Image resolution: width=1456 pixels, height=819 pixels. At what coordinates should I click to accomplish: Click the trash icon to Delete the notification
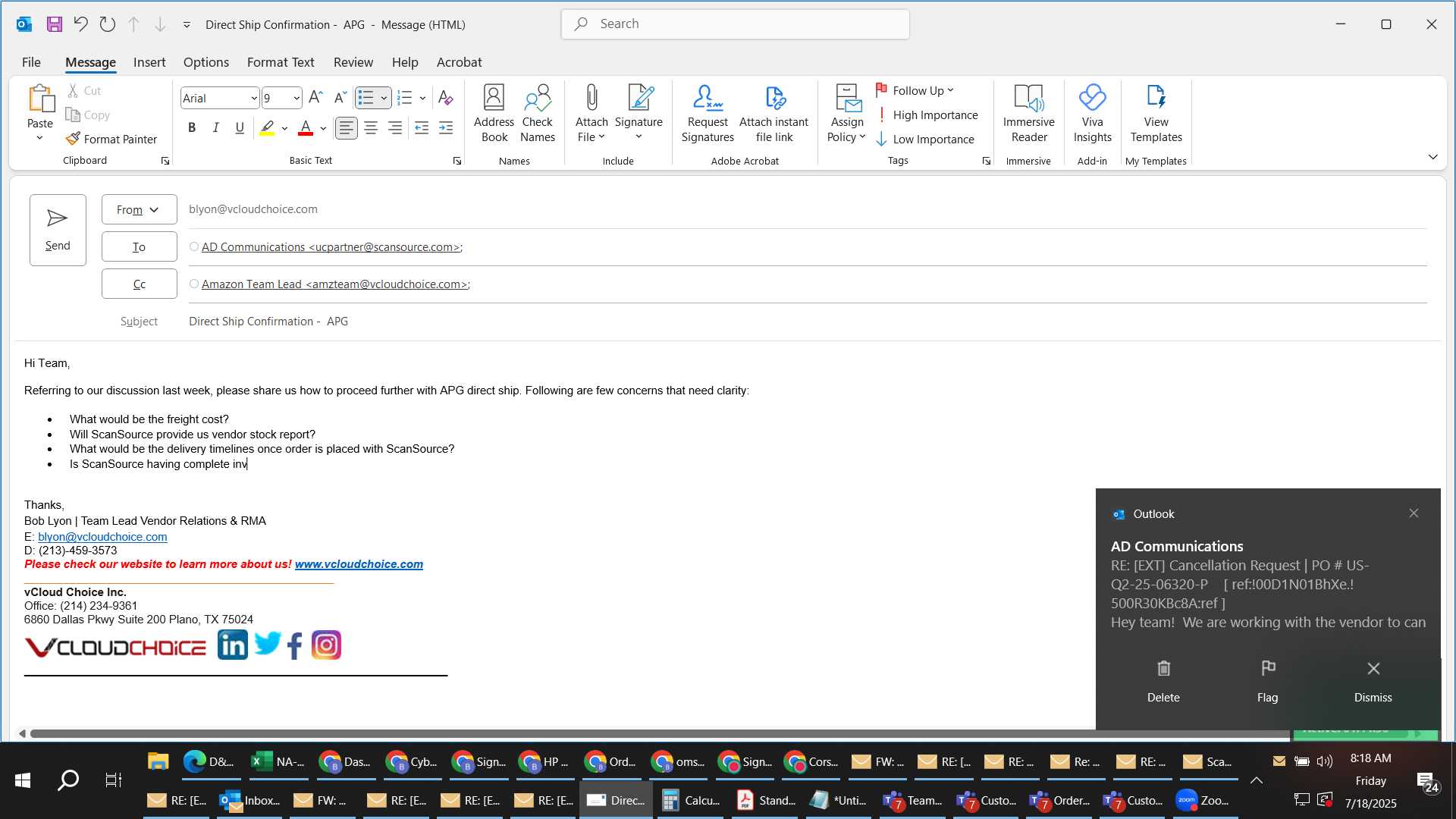point(1163,669)
